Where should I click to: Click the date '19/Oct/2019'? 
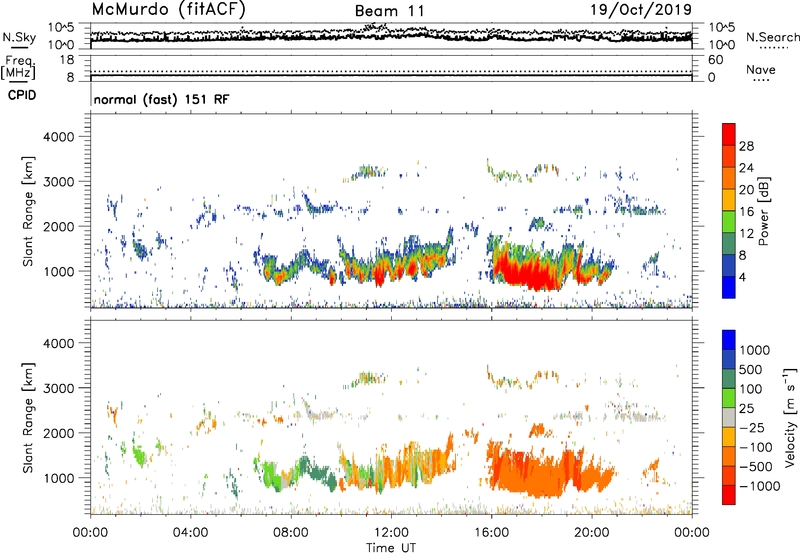pos(641,10)
